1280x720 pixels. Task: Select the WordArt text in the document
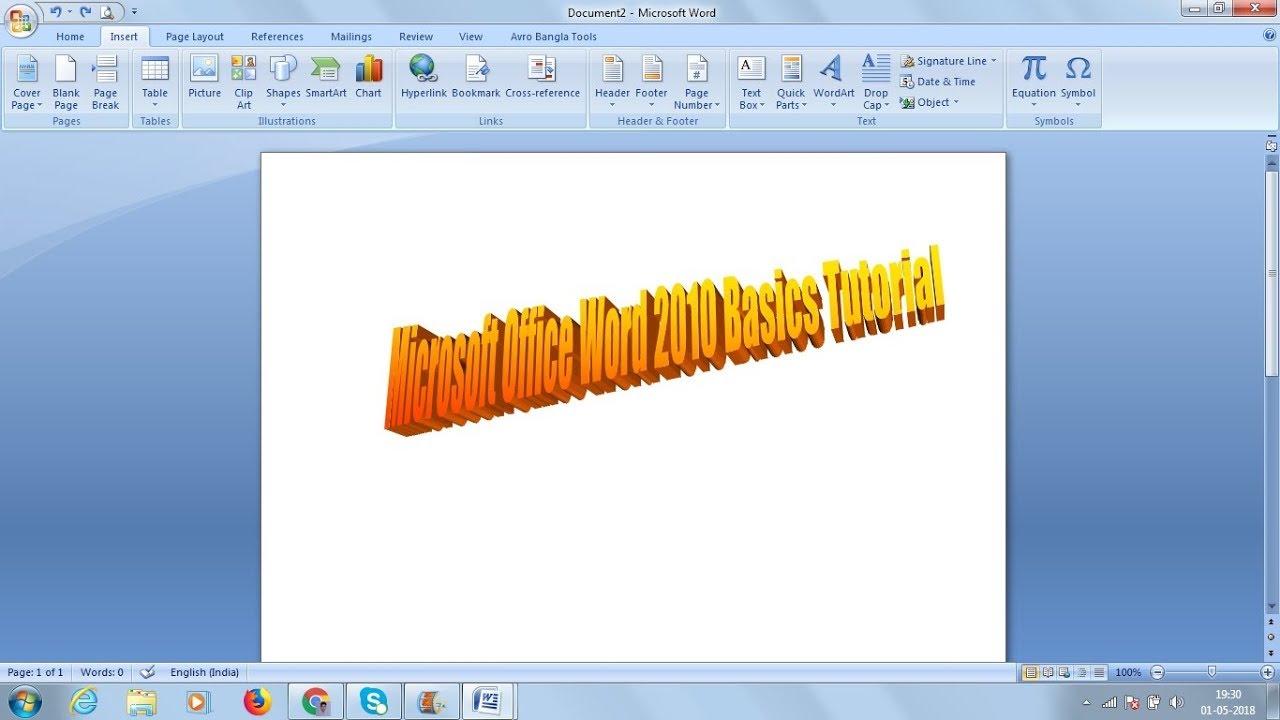tap(664, 340)
